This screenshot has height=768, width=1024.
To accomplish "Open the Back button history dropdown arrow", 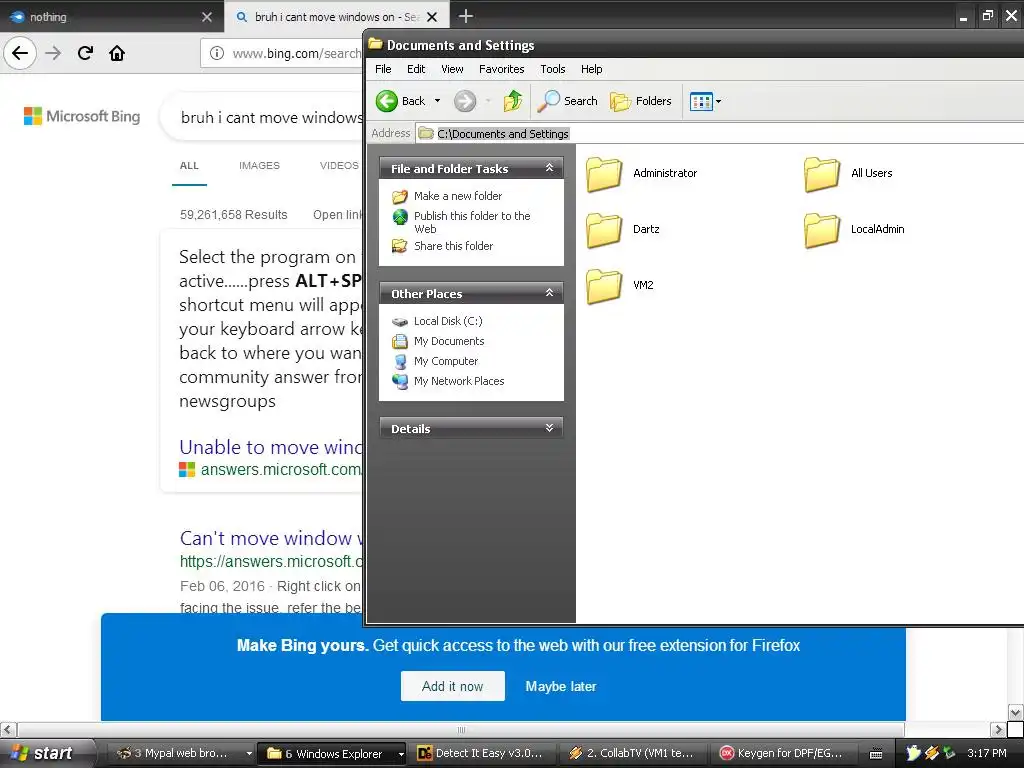I will point(438,101).
